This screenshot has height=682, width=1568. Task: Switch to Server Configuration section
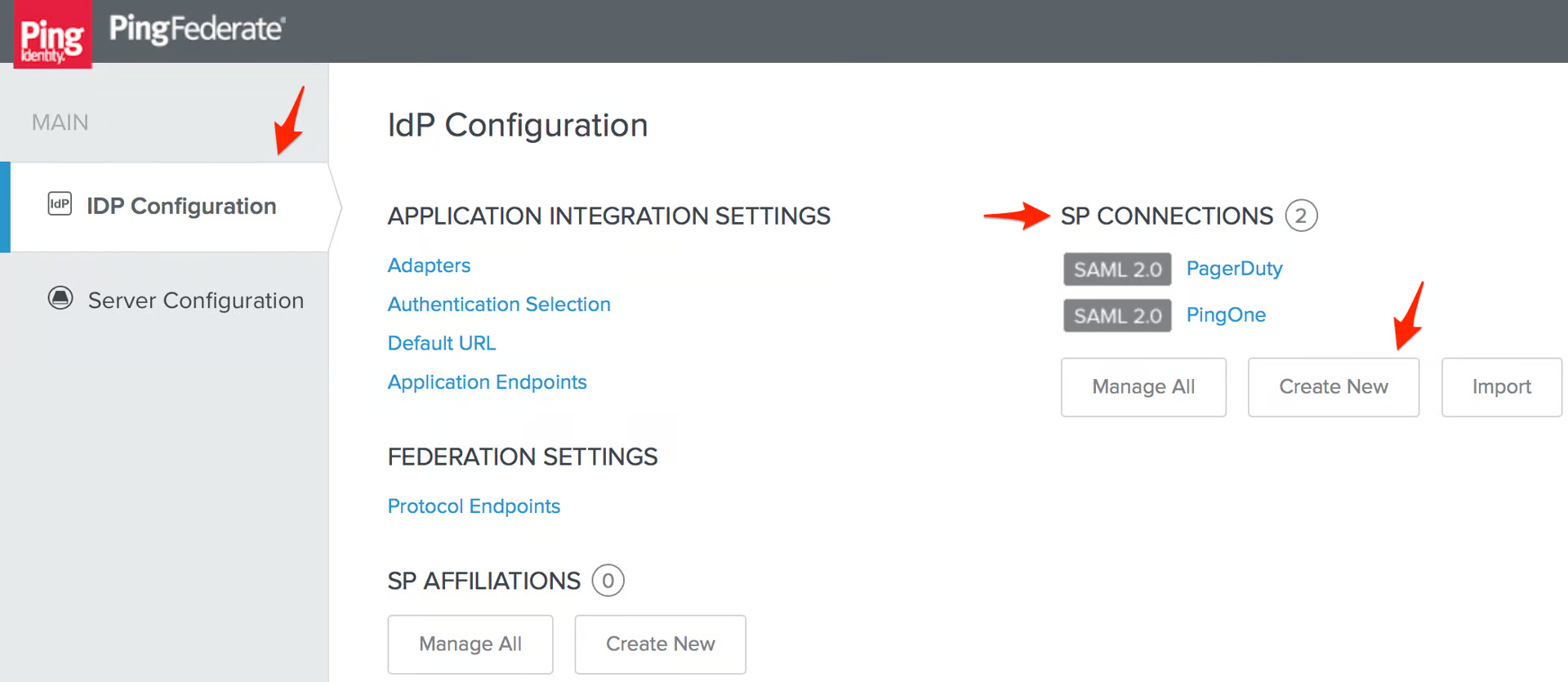pyautogui.click(x=195, y=301)
